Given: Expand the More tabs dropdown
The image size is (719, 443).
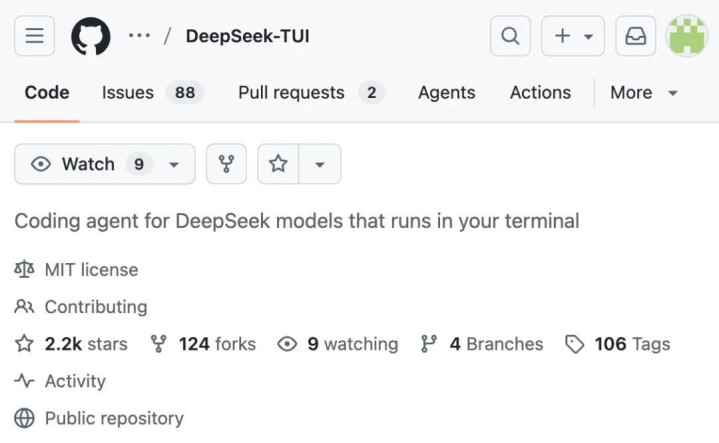Looking at the screenshot, I should pyautogui.click(x=644, y=93).
